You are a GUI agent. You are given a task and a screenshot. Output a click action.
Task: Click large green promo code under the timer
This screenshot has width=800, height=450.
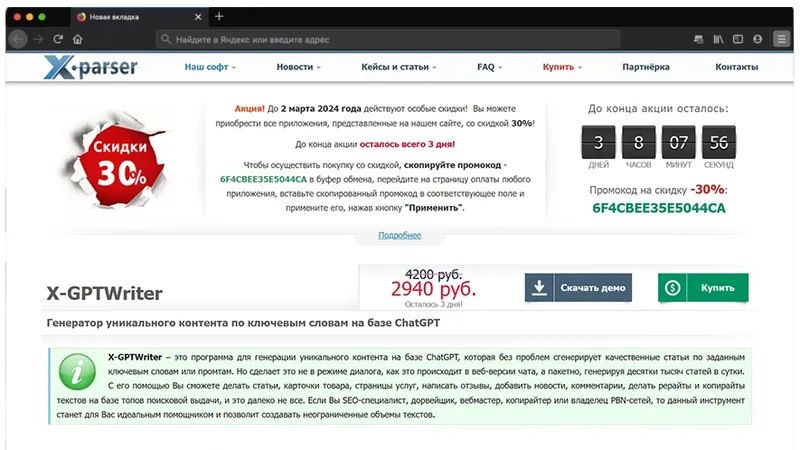[658, 208]
